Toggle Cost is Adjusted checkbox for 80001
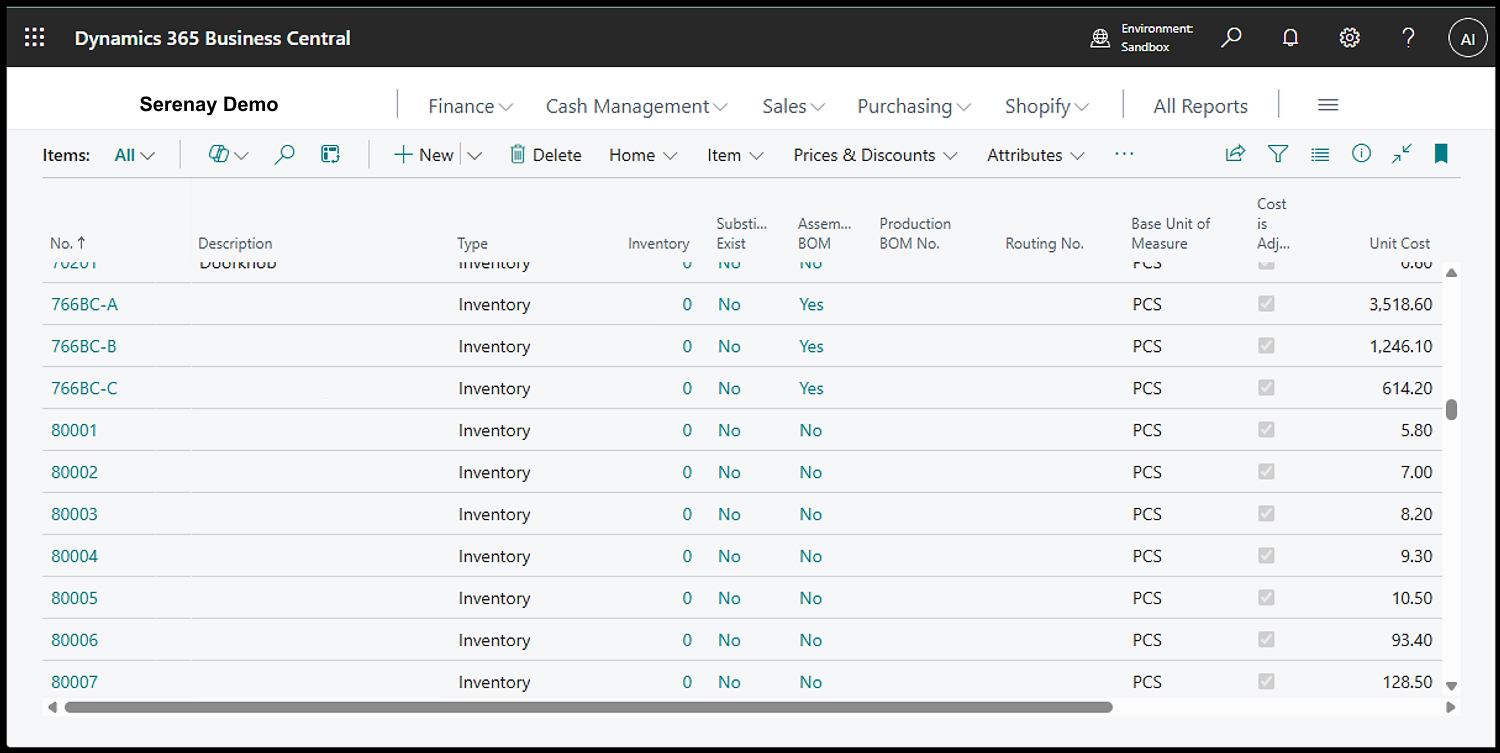 click(1266, 430)
